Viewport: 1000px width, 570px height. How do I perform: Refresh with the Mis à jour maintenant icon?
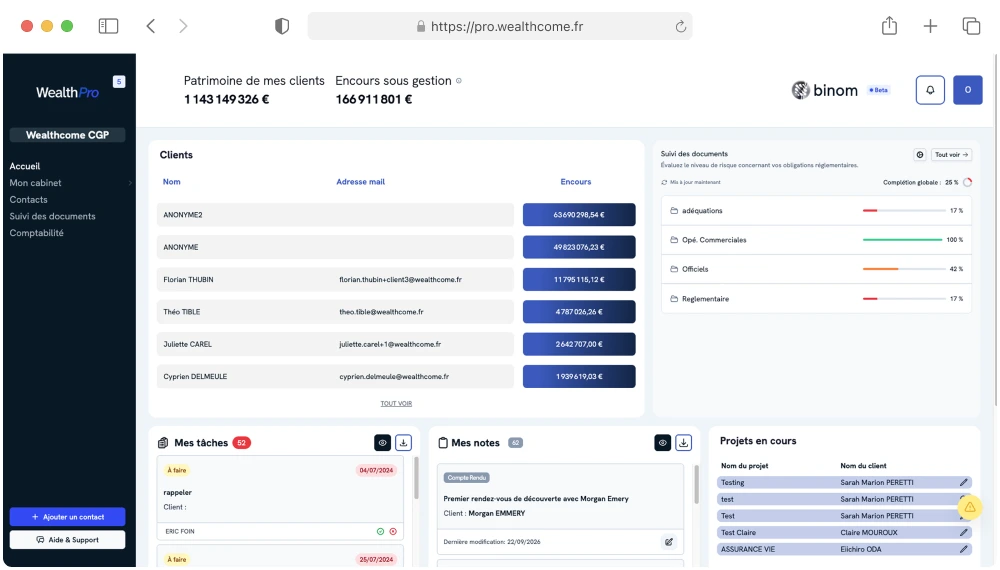coord(664,182)
